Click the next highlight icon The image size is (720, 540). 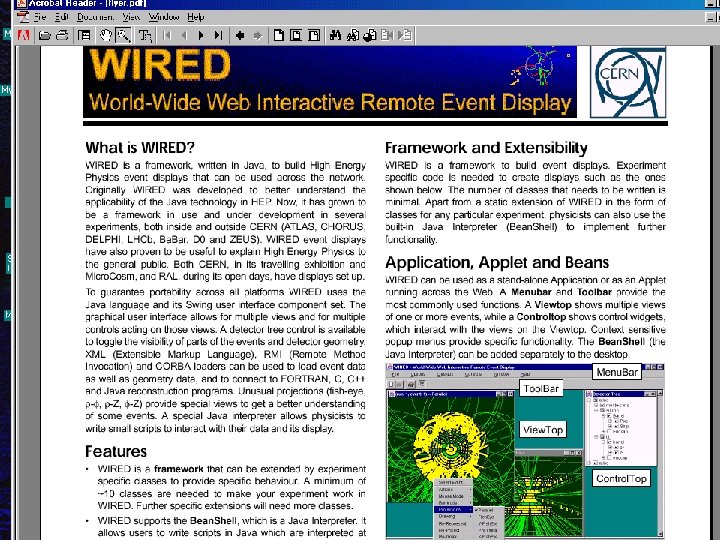pos(405,35)
